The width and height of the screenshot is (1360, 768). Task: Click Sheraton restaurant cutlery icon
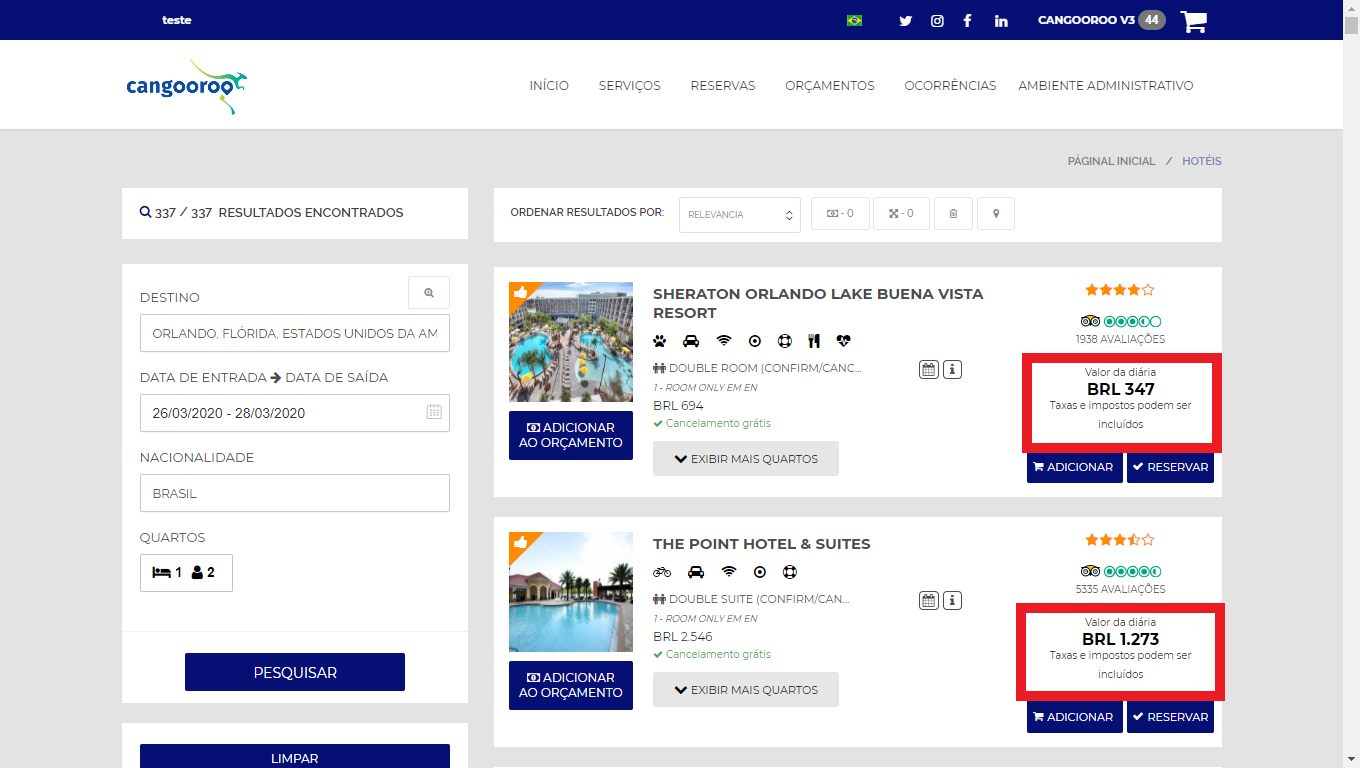(x=814, y=340)
